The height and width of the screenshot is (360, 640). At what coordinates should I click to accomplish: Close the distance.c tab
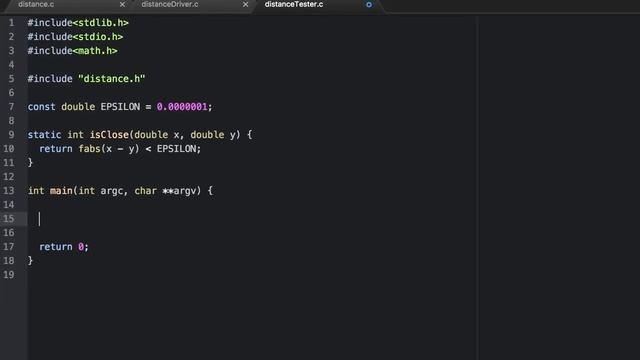122,4
